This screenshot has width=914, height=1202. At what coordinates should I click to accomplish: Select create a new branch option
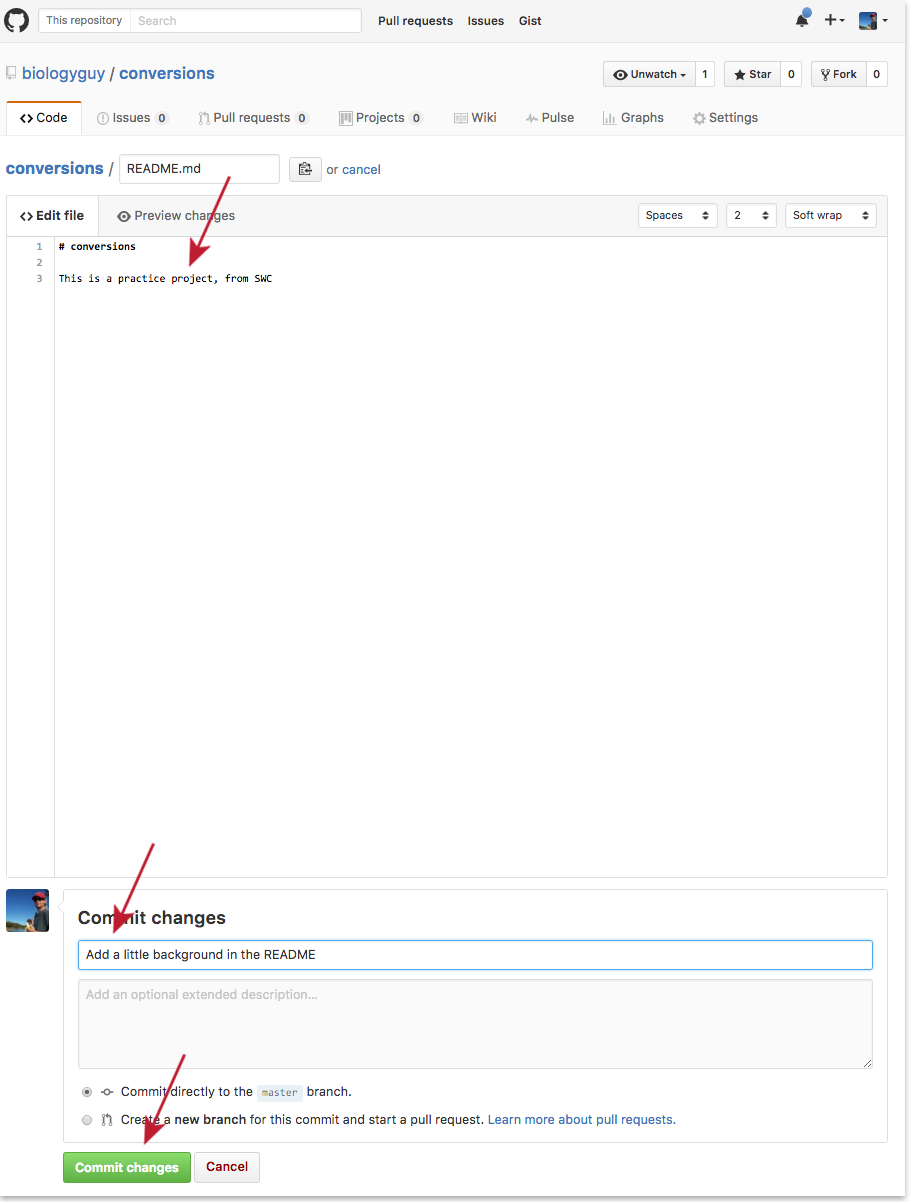coord(87,1120)
